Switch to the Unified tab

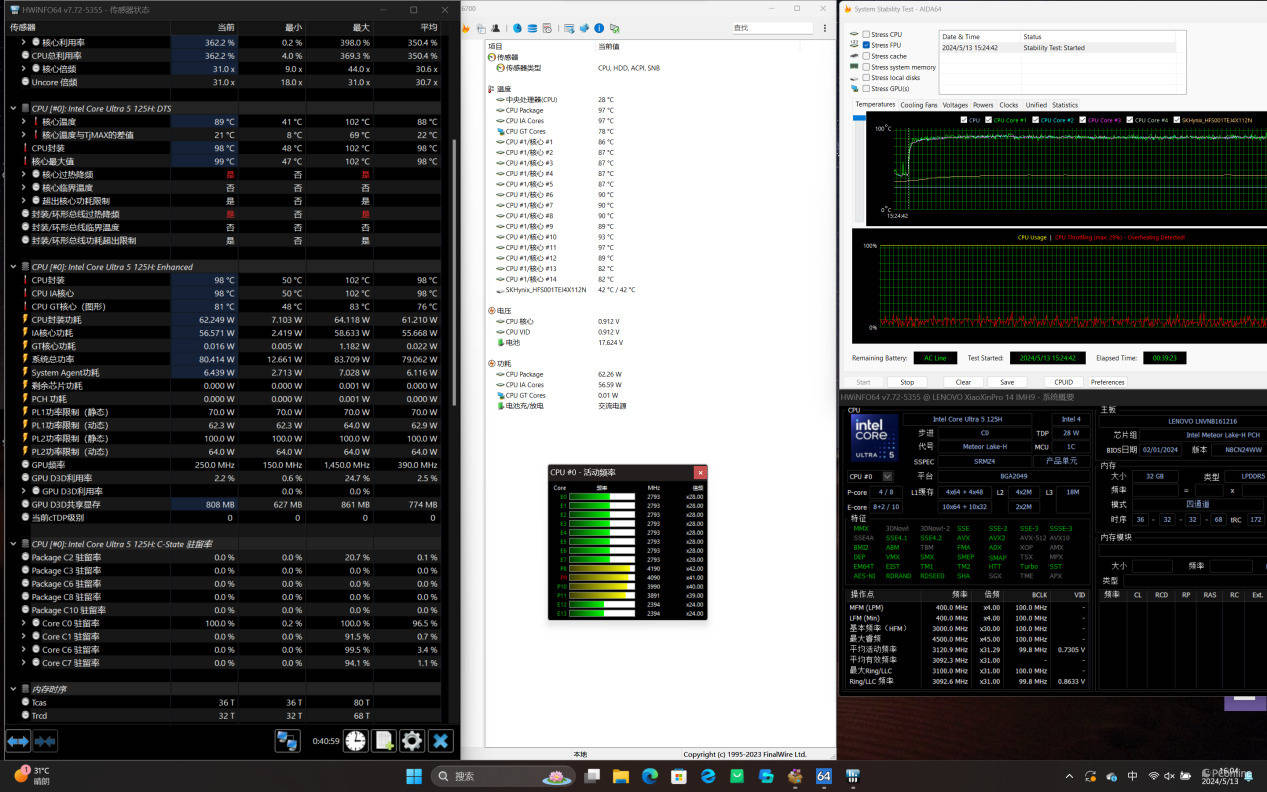[1036, 105]
